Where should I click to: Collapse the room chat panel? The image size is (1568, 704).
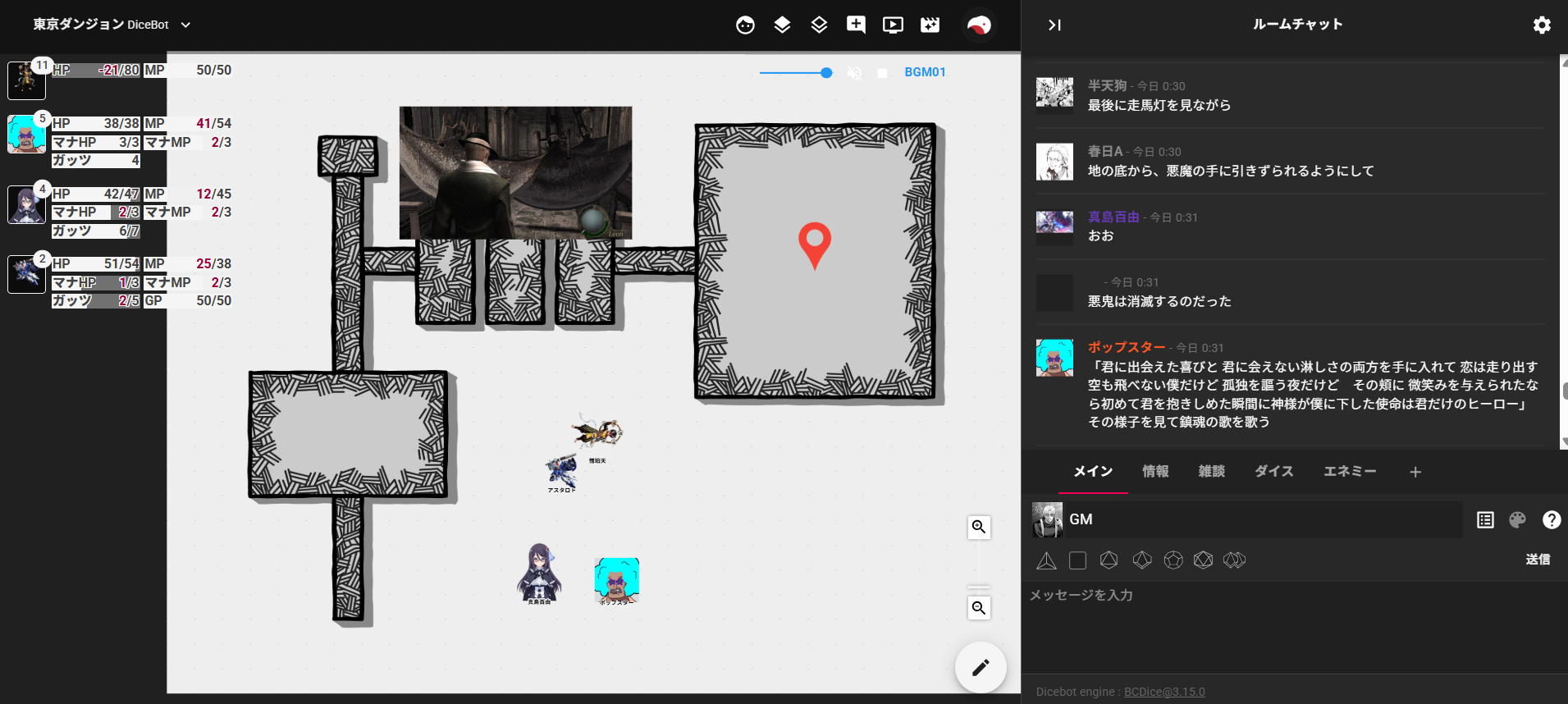1054,25
